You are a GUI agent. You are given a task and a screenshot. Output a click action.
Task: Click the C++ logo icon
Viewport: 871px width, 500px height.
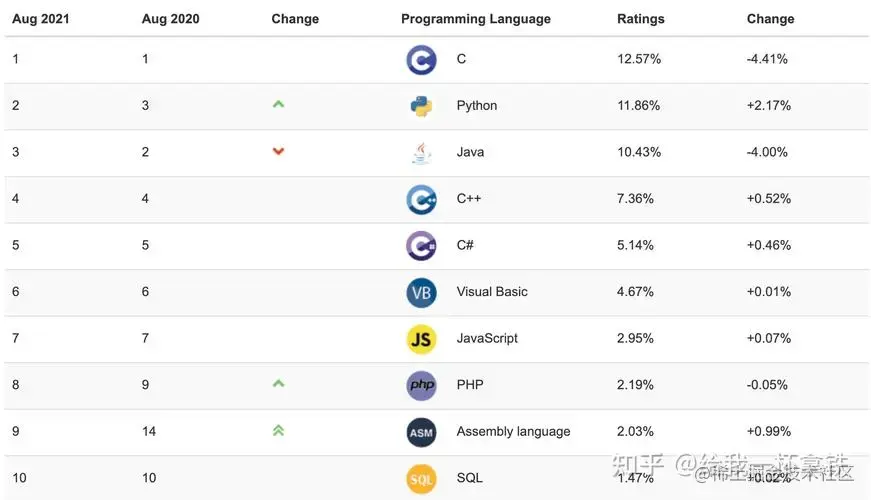pos(421,199)
